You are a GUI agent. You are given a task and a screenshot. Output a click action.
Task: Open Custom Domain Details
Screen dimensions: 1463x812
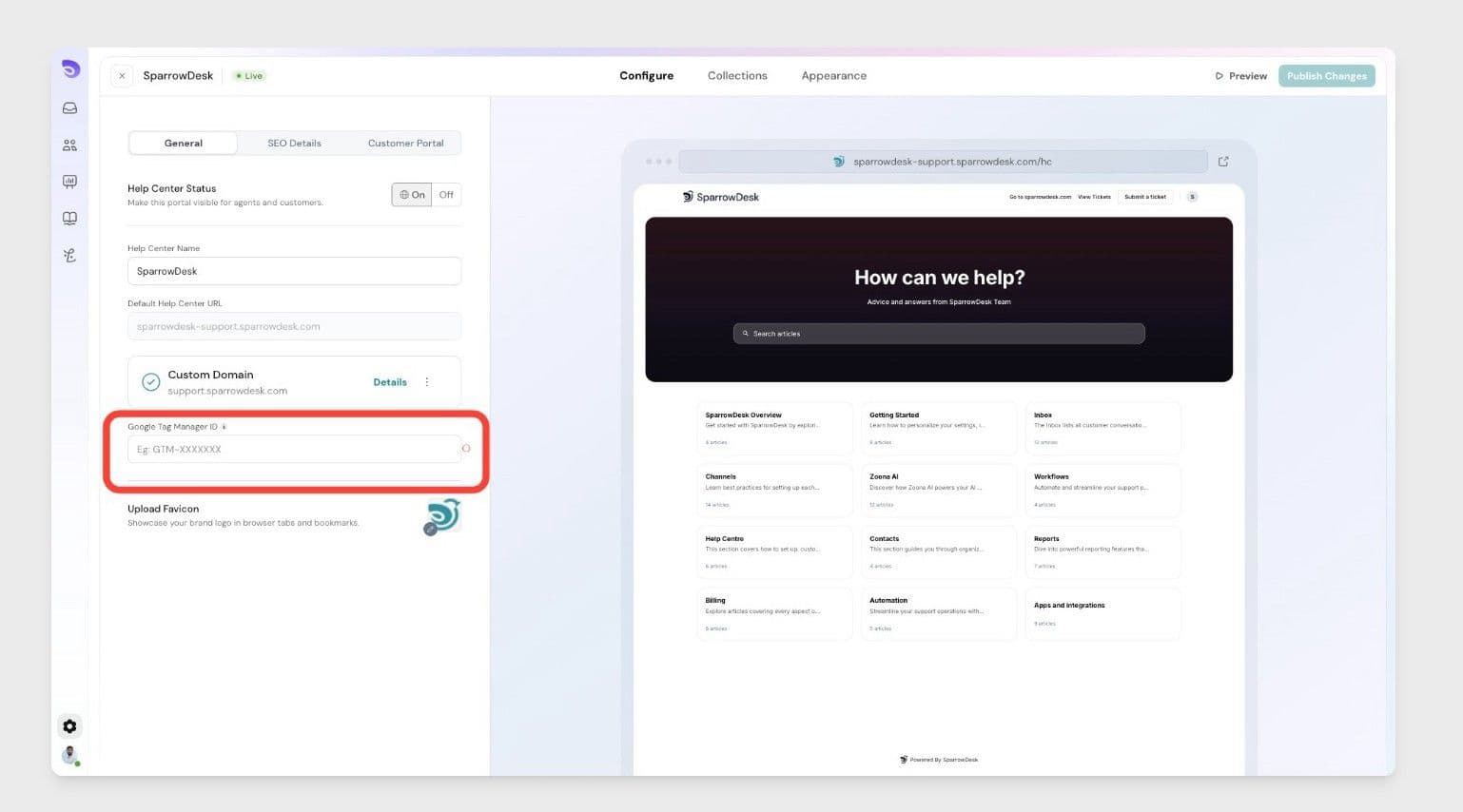tap(390, 382)
